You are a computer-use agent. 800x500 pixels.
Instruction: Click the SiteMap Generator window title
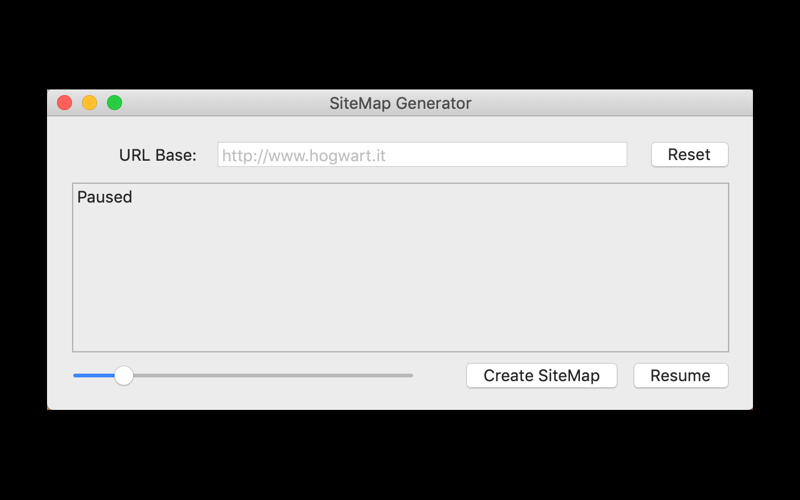coord(401,103)
